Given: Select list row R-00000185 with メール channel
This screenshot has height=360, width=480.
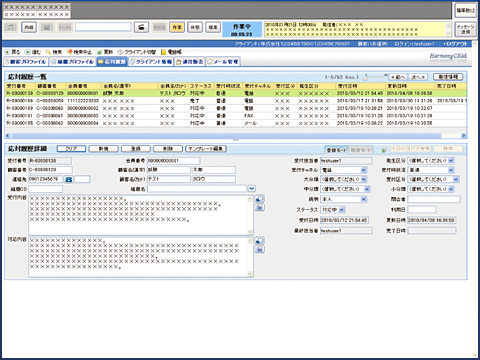Looking at the screenshot, I should [236, 123].
